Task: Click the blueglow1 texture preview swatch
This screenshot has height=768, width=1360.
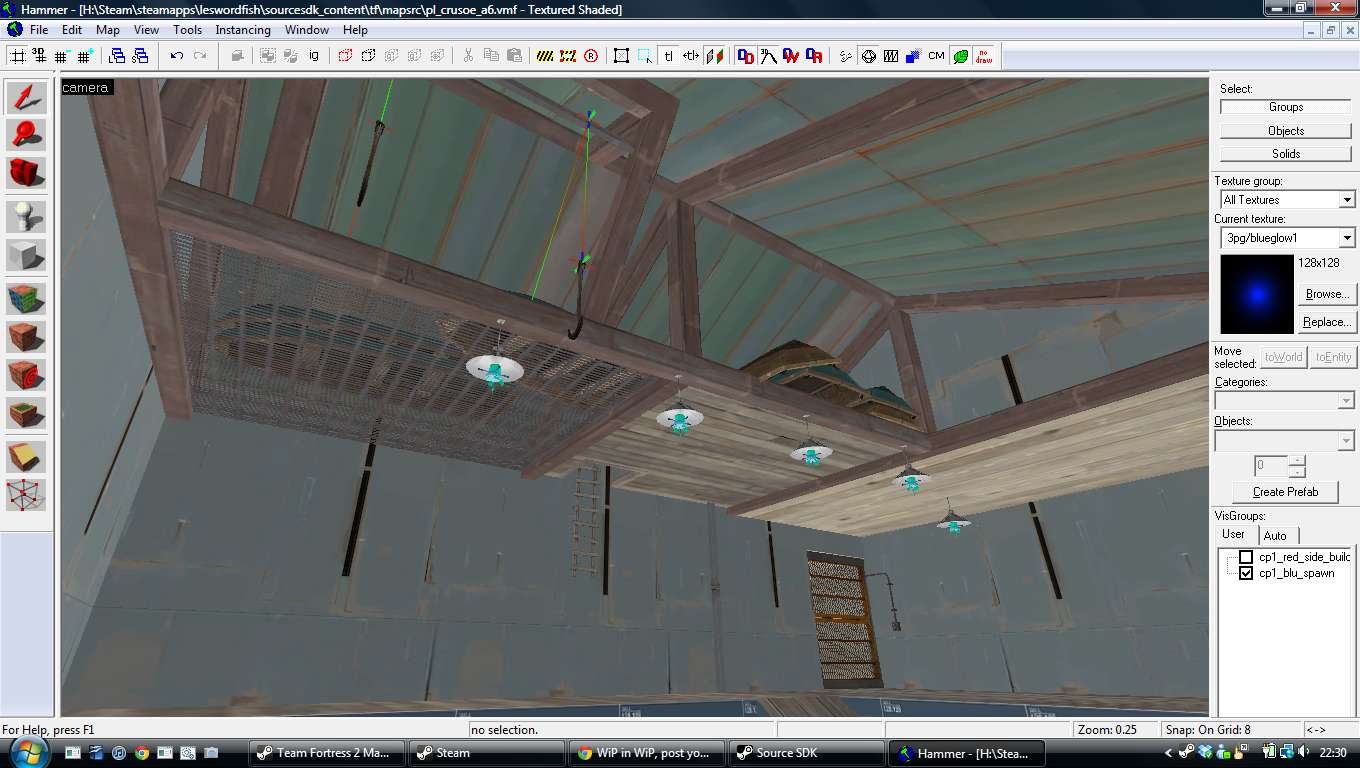Action: (x=1257, y=294)
